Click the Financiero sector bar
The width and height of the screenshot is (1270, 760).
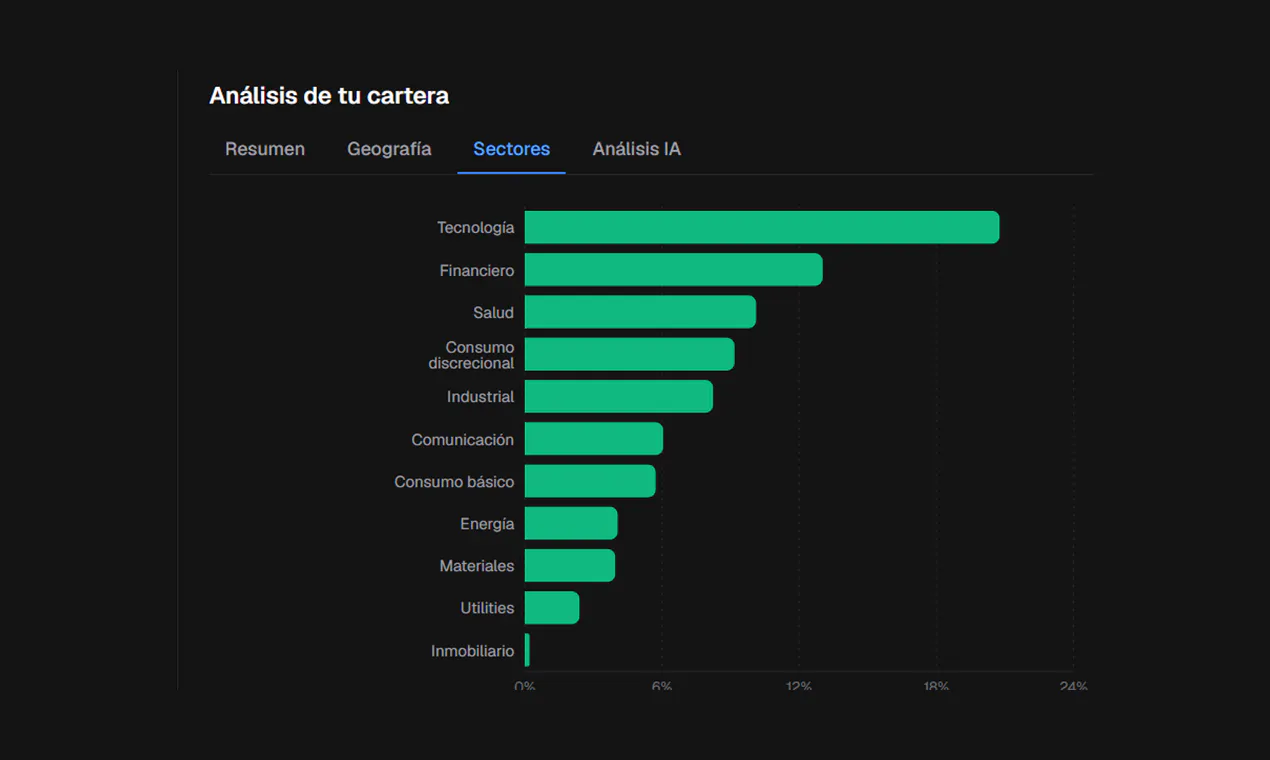(x=674, y=270)
